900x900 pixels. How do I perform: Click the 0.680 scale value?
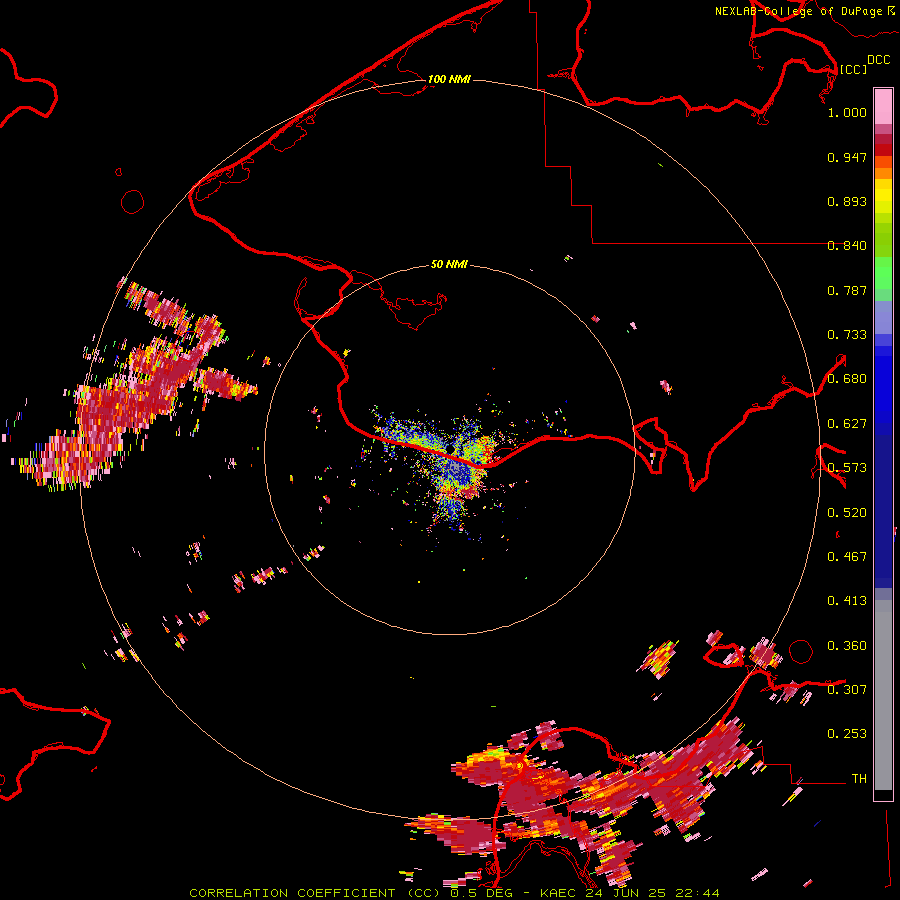(847, 379)
